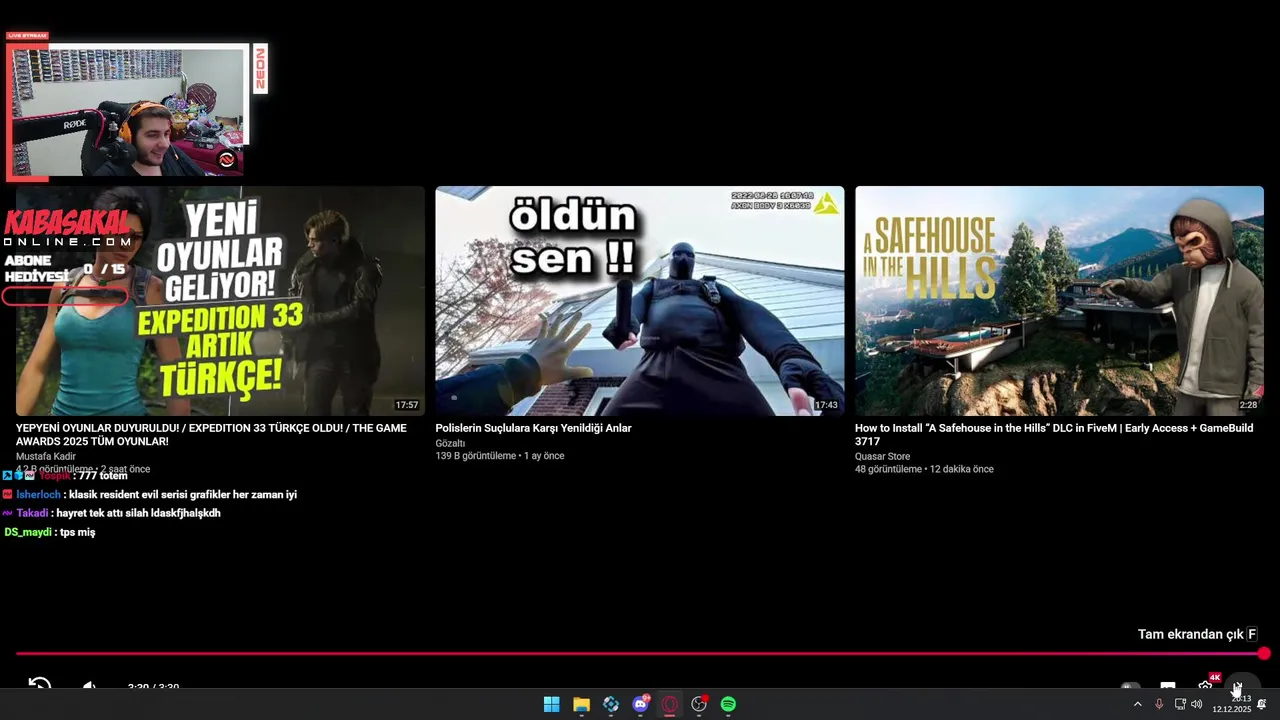Open Mustafa Kadir channel name
This screenshot has height=720, width=1280.
pyautogui.click(x=46, y=456)
